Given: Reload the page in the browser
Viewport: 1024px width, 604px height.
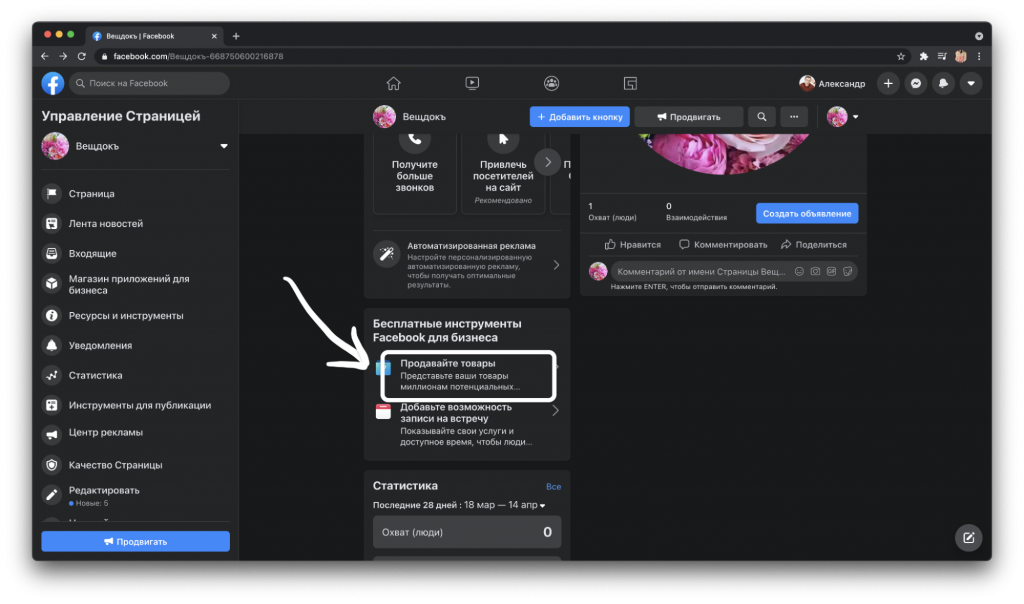Looking at the screenshot, I should [82, 56].
